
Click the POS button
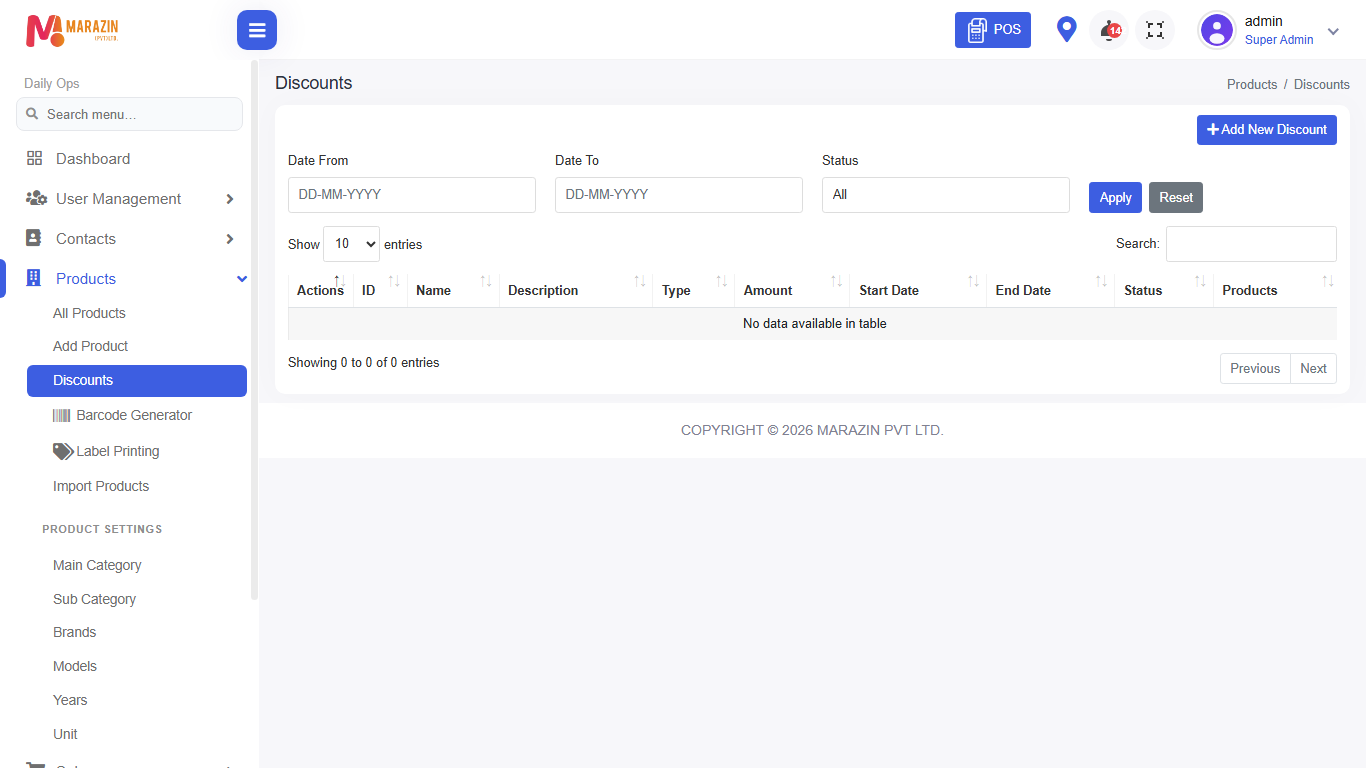tap(993, 30)
